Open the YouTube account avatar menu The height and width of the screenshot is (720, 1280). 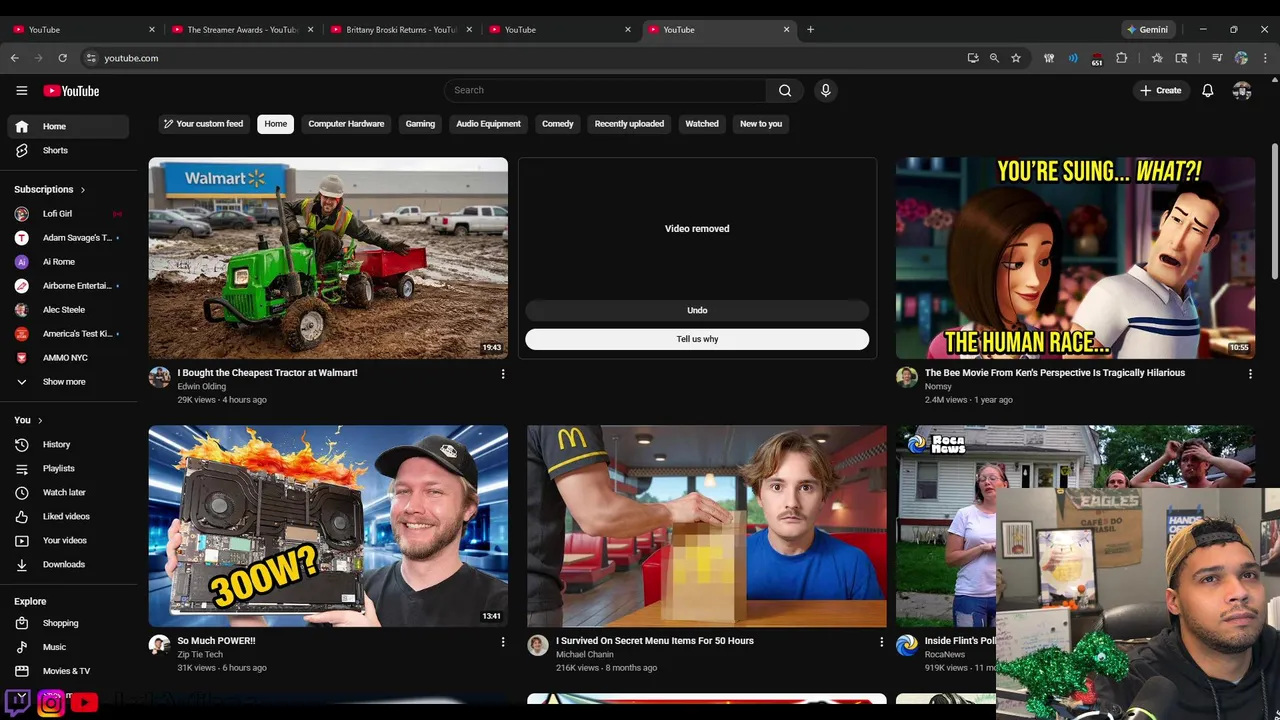tap(1242, 90)
